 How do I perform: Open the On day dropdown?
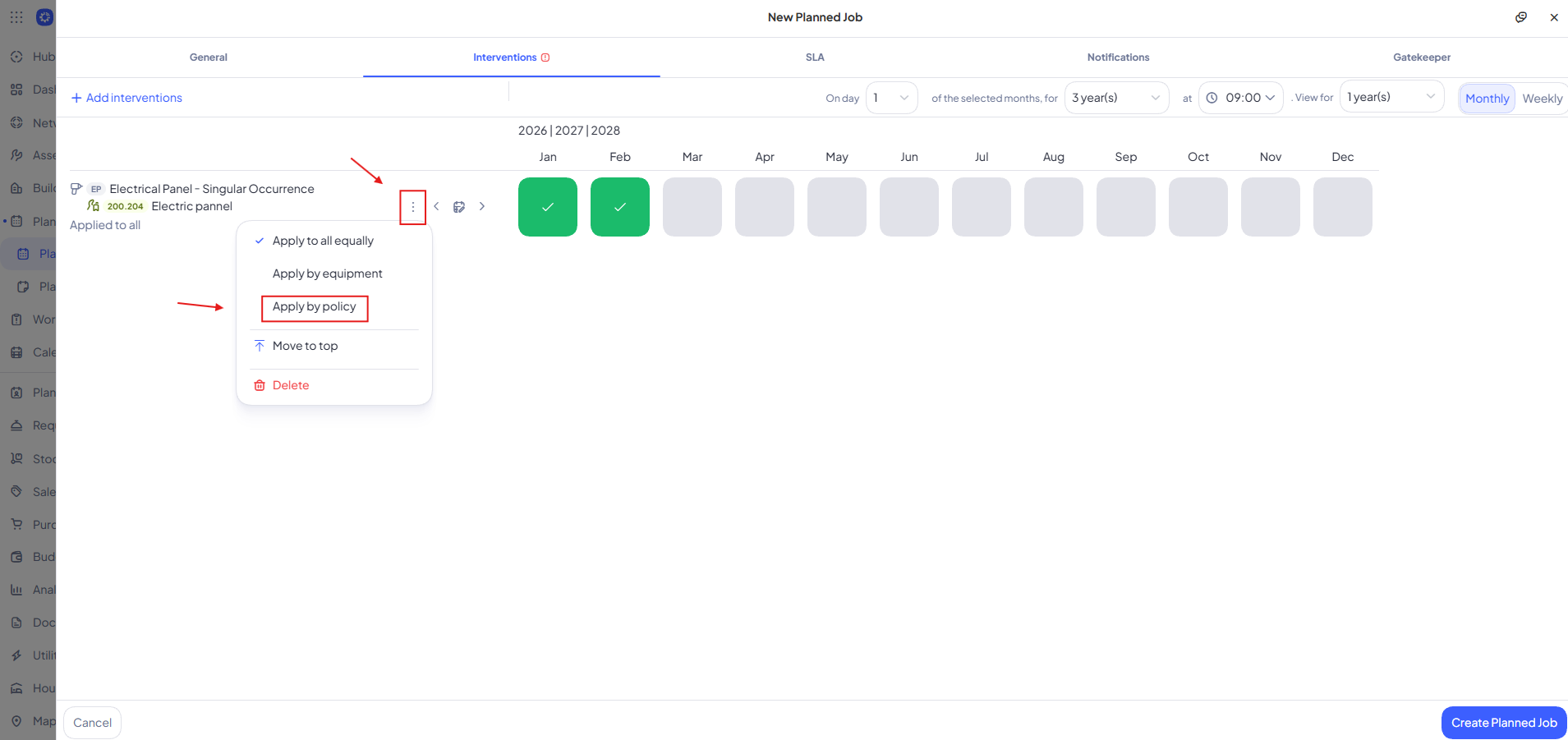coord(892,98)
